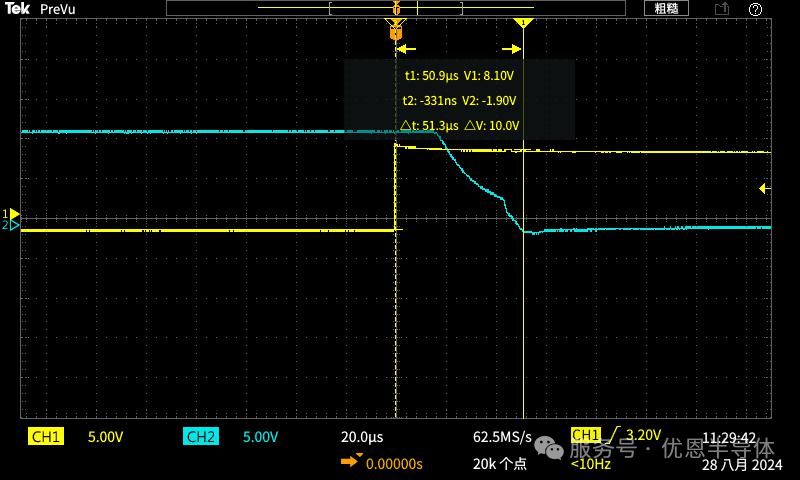Click the save/export icon in top bar
The height and width of the screenshot is (480, 800).
coord(721,9)
